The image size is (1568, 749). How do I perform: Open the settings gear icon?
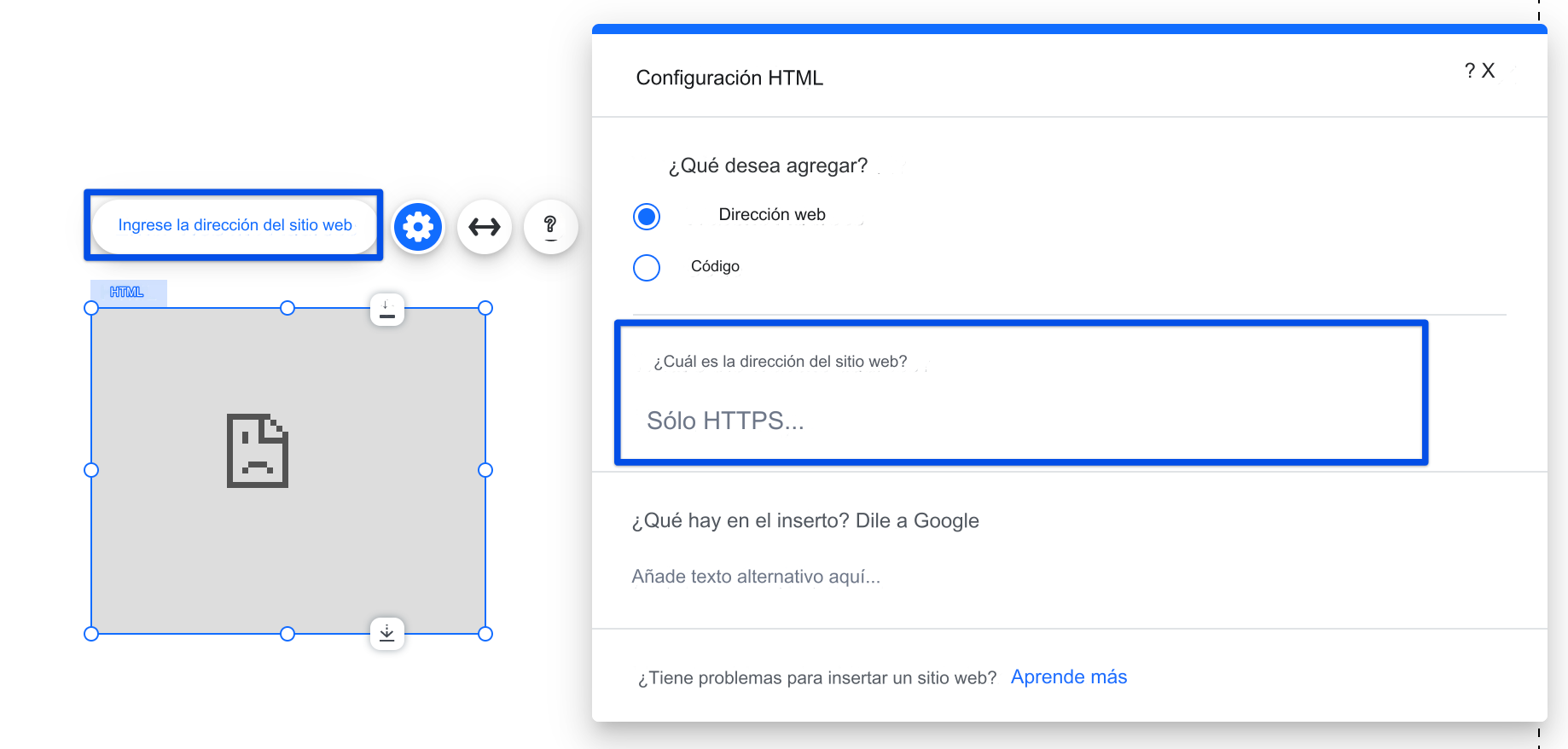418,227
